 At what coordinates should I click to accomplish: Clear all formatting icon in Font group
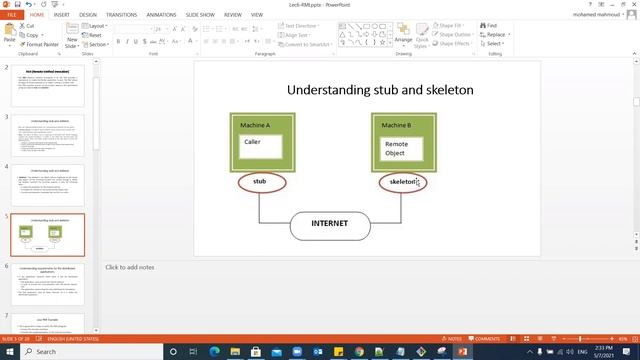coord(195,29)
